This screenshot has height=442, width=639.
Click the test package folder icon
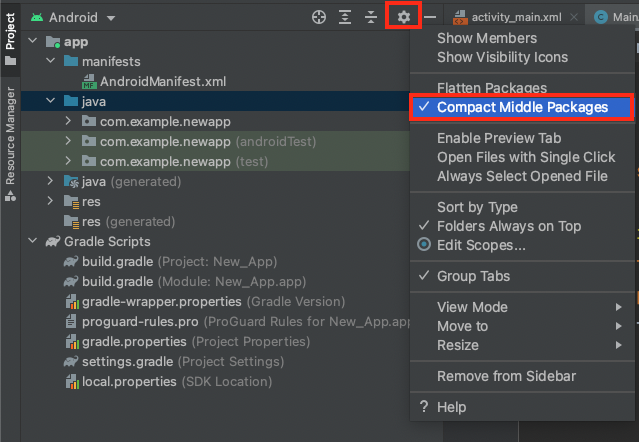click(89, 161)
